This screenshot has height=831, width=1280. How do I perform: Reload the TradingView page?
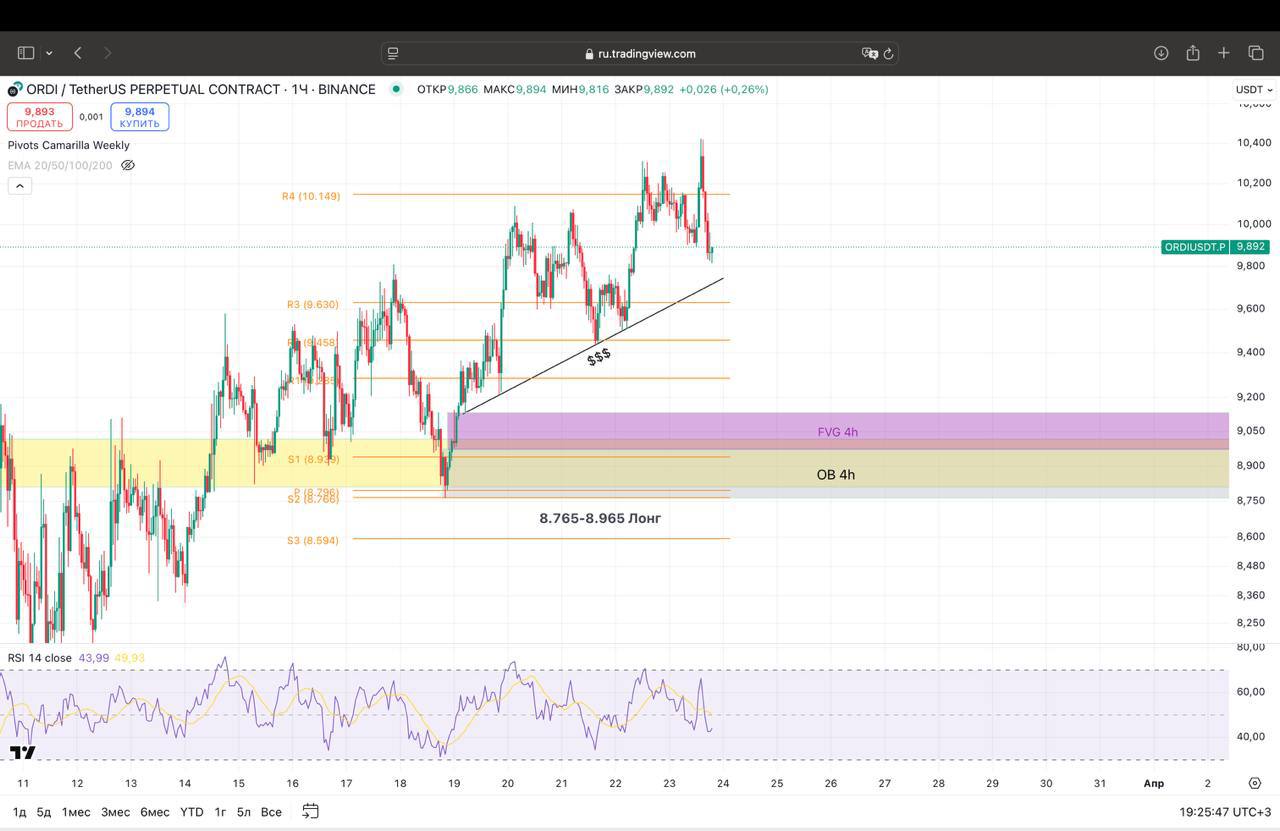click(x=888, y=53)
